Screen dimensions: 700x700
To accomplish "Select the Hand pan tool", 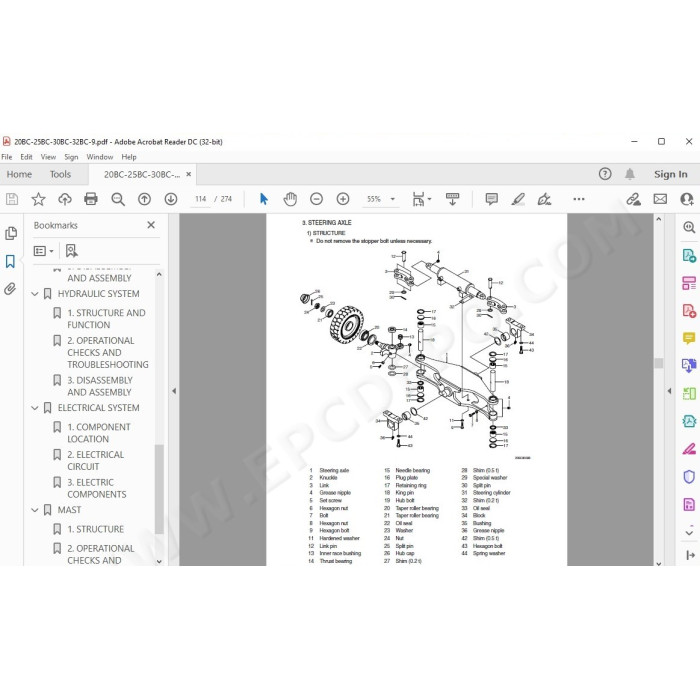I will pos(290,199).
